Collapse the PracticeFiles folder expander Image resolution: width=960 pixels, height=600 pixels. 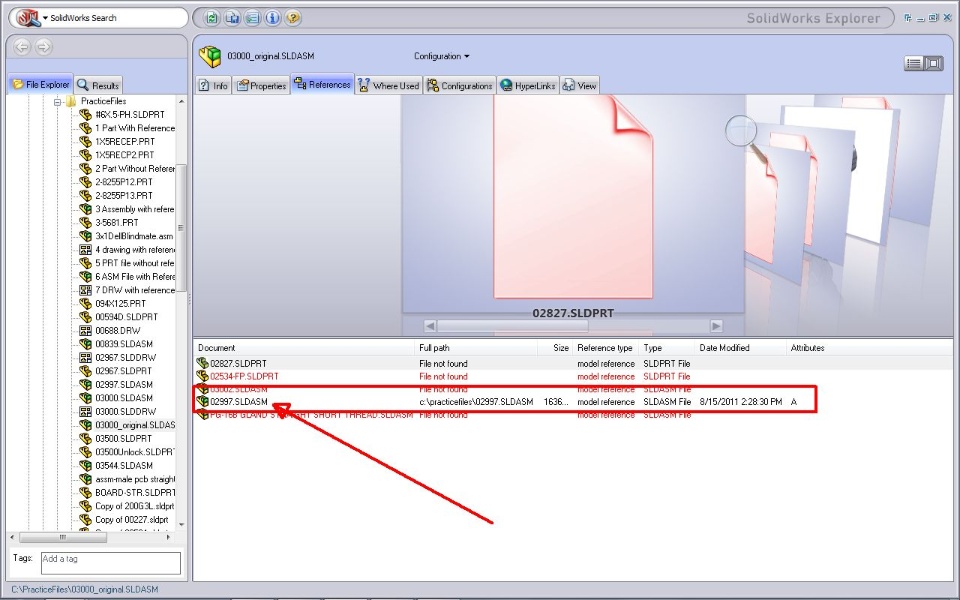58,102
